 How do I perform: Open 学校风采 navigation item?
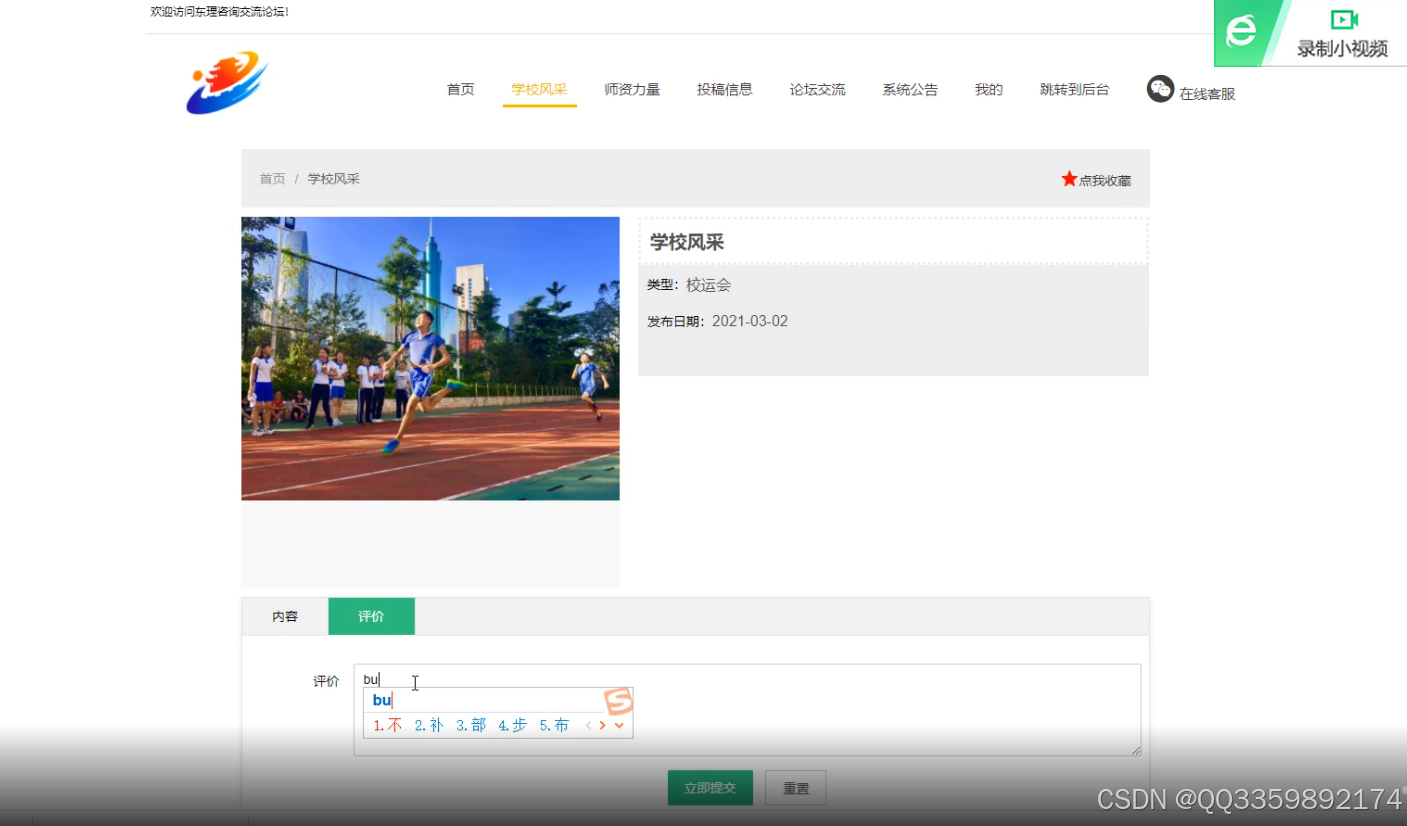[539, 89]
